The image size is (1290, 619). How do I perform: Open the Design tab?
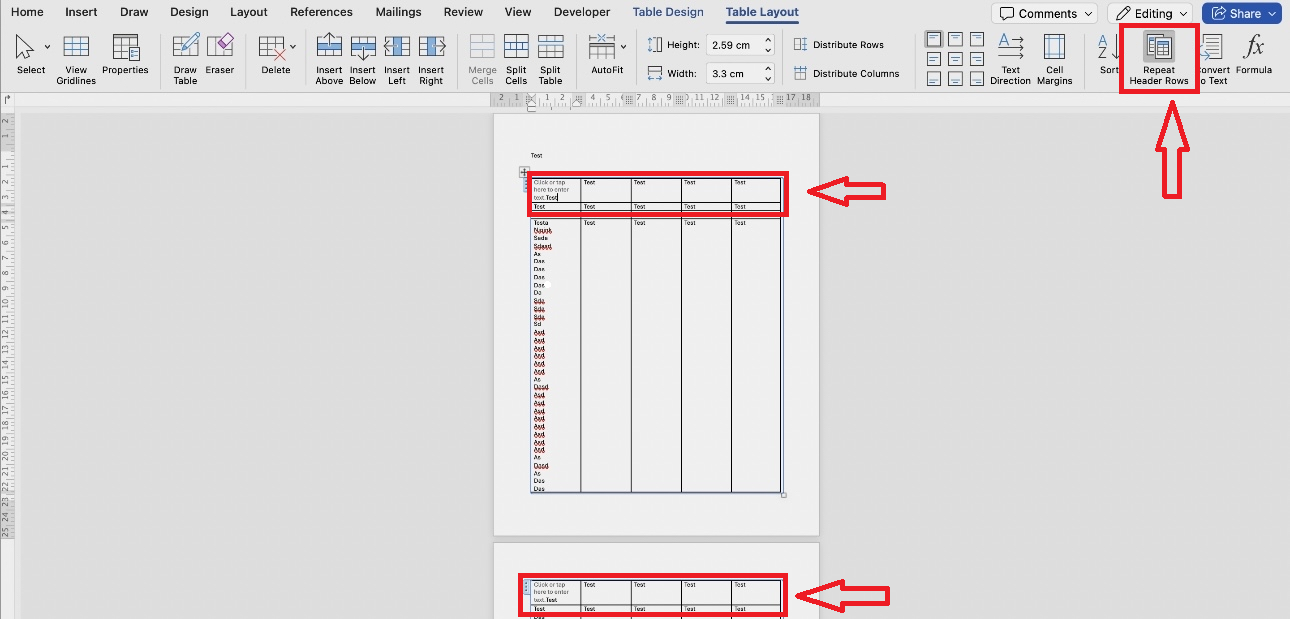pos(189,12)
